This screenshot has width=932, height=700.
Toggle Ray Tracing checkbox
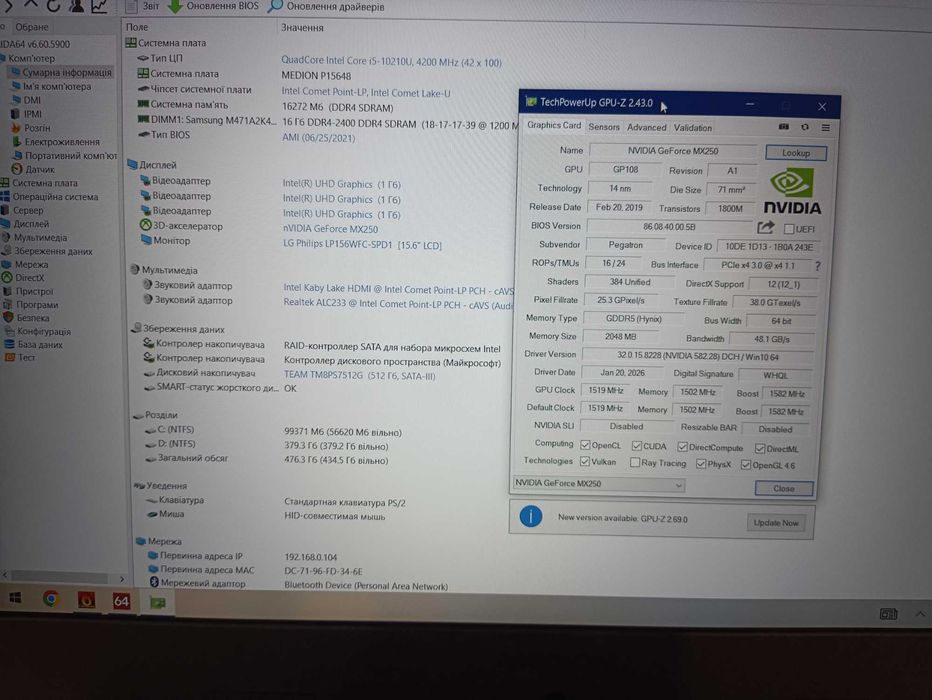click(634, 462)
